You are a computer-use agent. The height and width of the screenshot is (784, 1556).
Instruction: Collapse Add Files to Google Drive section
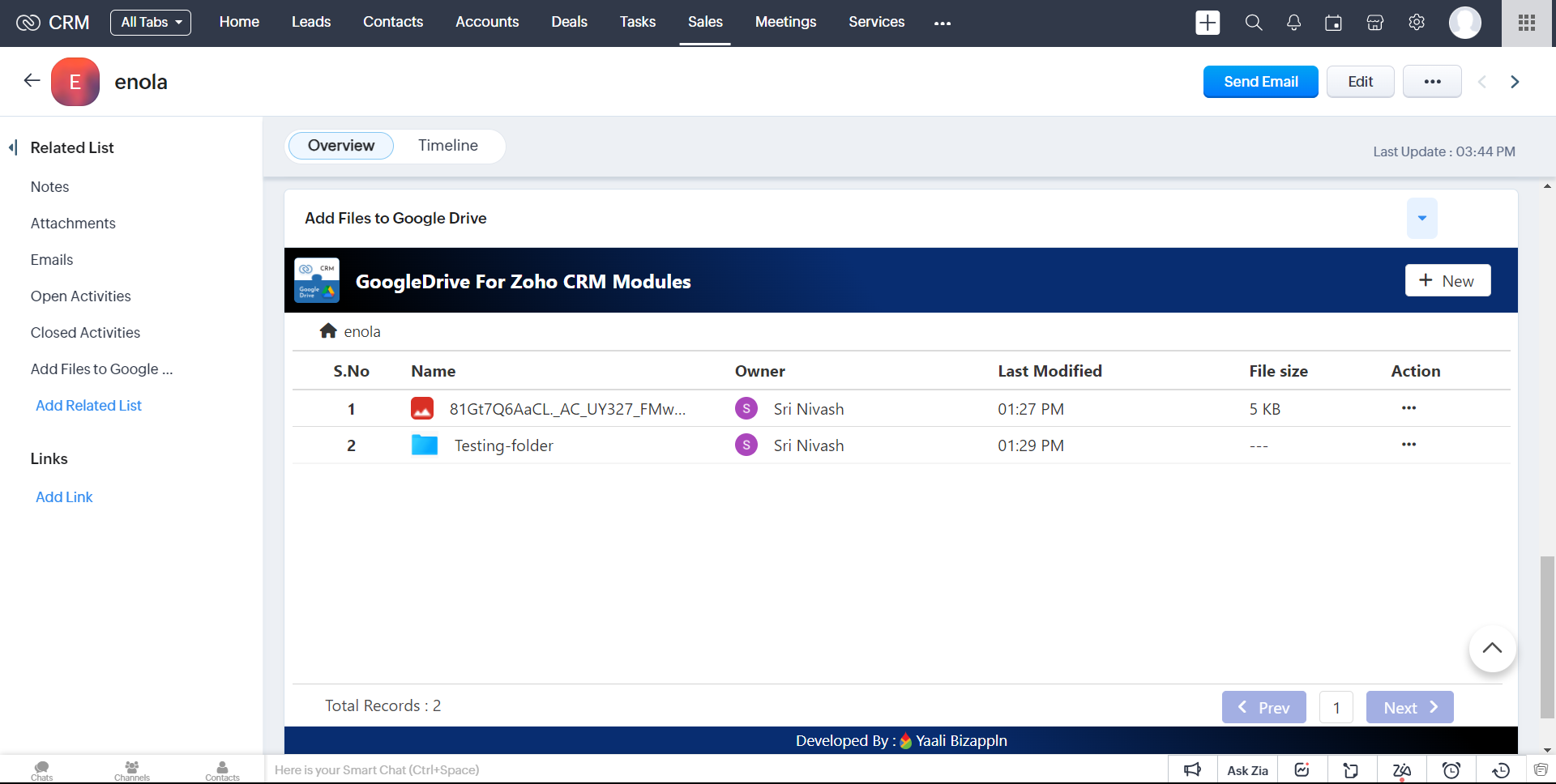coord(1421,218)
